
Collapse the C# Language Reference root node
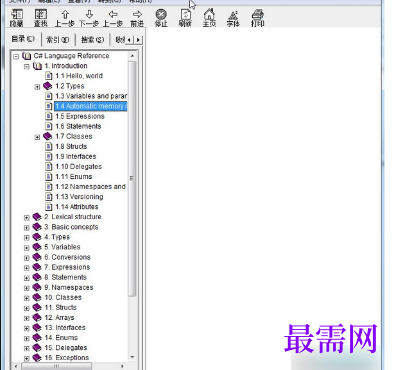16,56
